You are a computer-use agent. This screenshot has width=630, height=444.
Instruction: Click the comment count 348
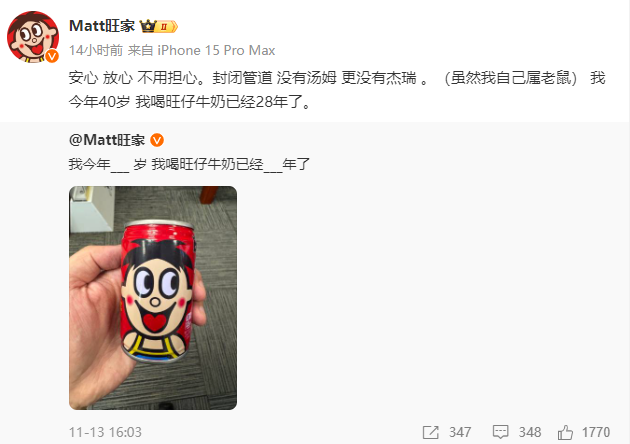click(x=530, y=432)
